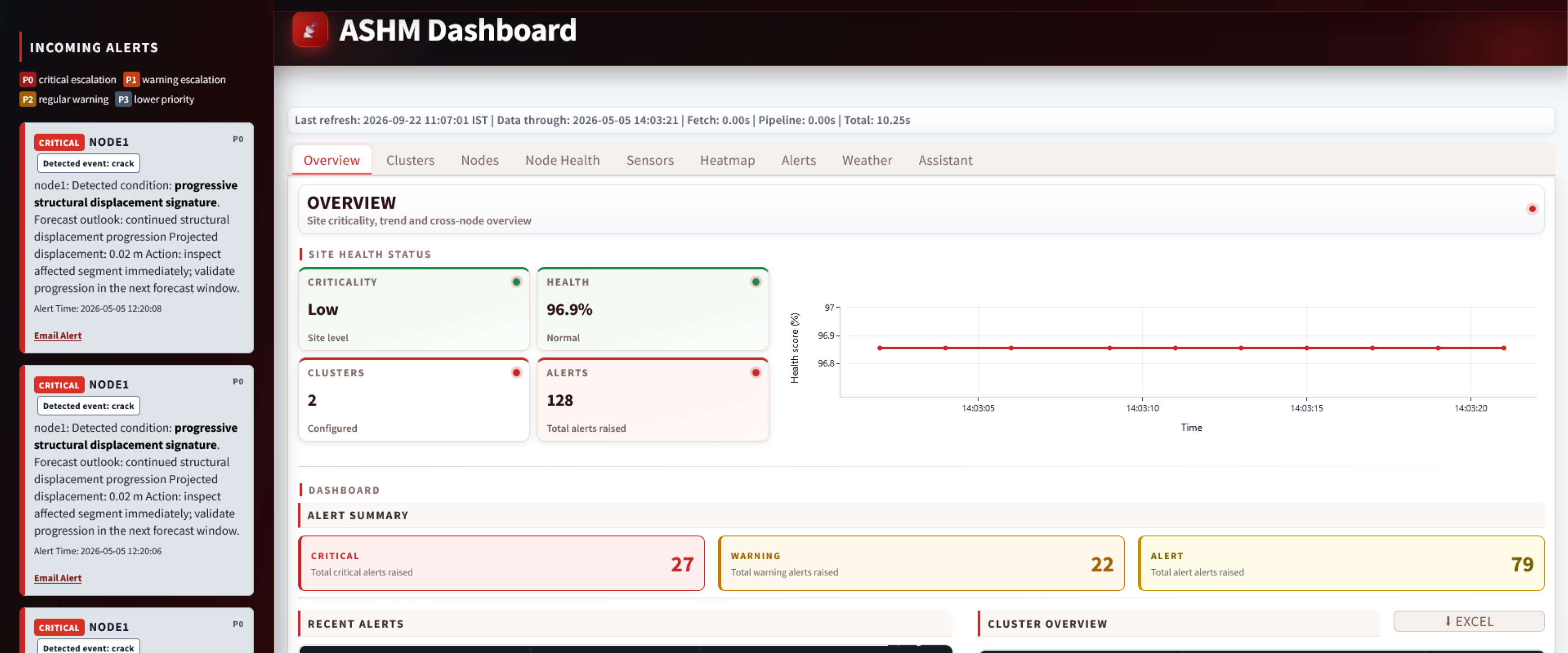Click the CLUSTER OVERVIEW section heading
This screenshot has width=1568, height=653.
click(1047, 624)
